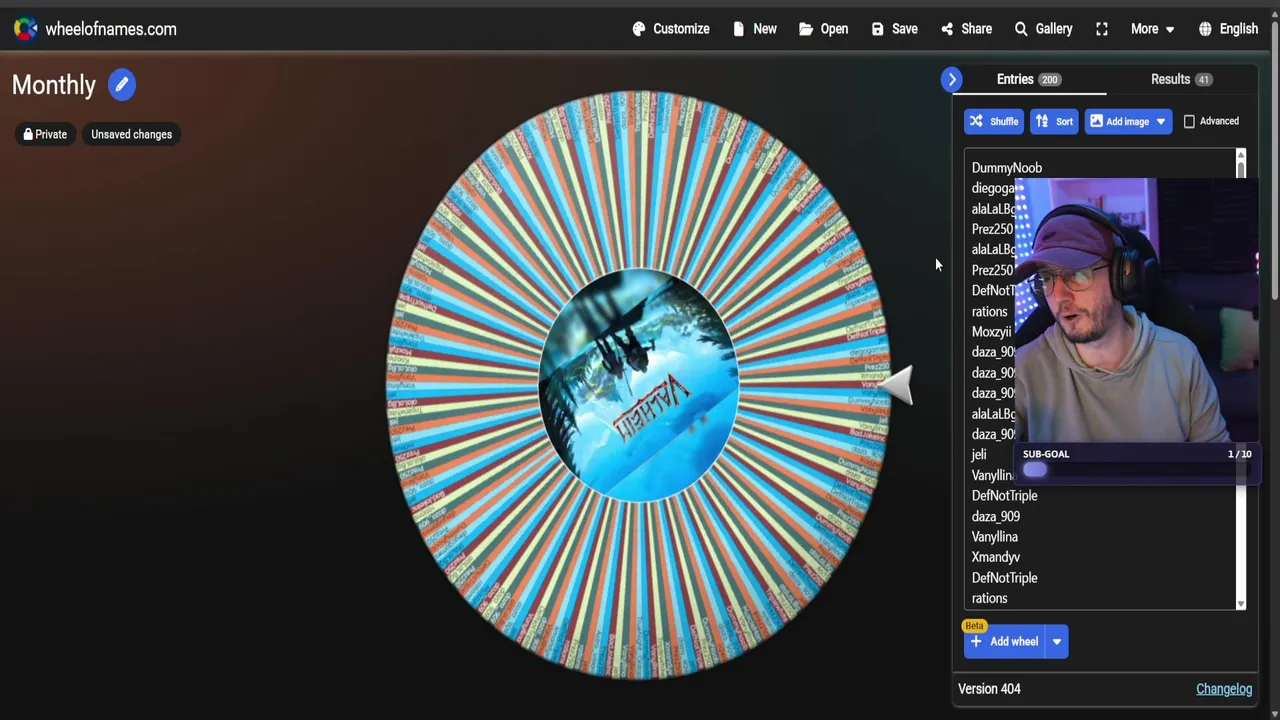Click the jeli entry
The width and height of the screenshot is (1280, 720).
pyautogui.click(x=978, y=454)
